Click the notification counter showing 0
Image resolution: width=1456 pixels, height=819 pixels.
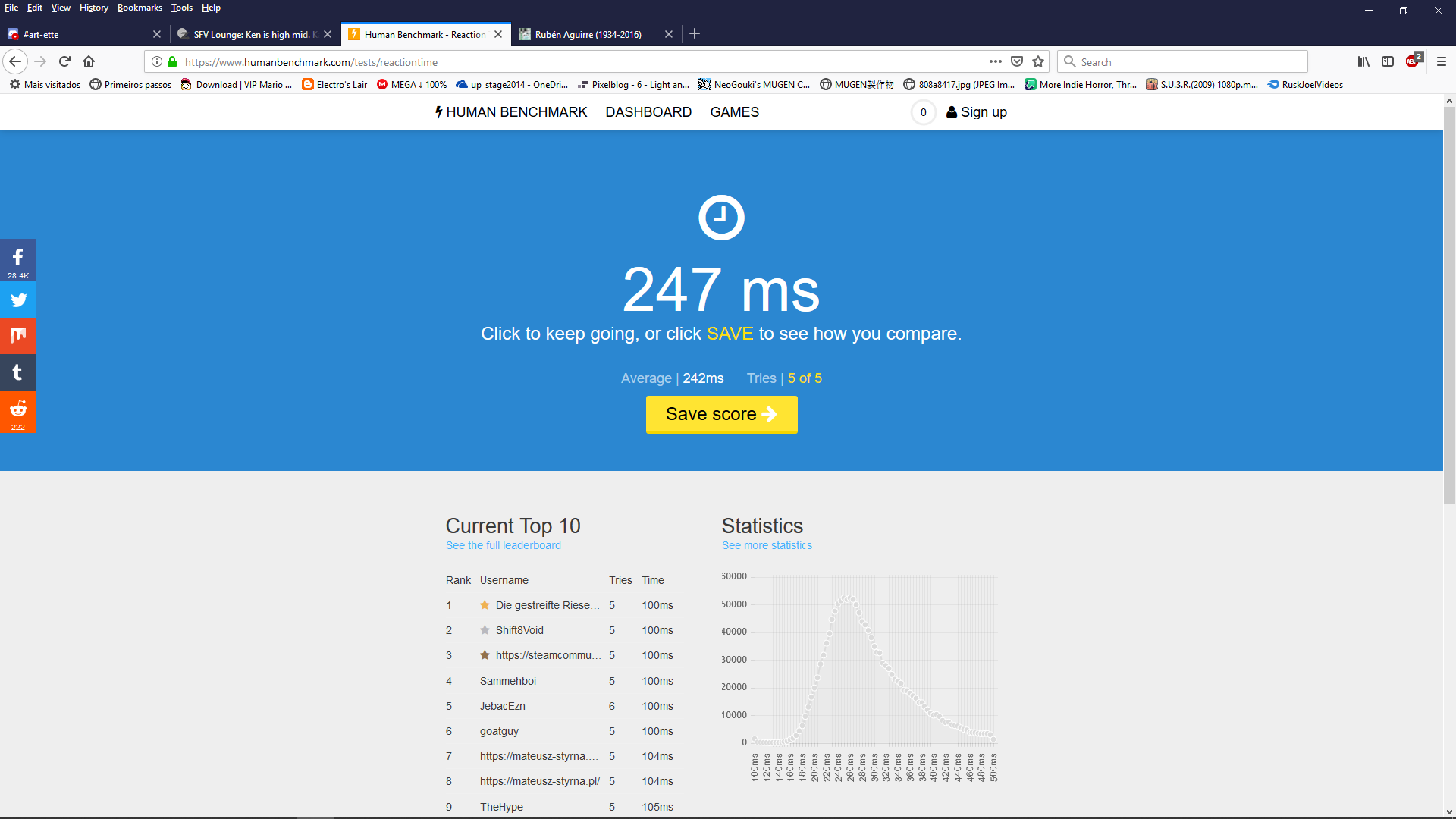(x=923, y=112)
